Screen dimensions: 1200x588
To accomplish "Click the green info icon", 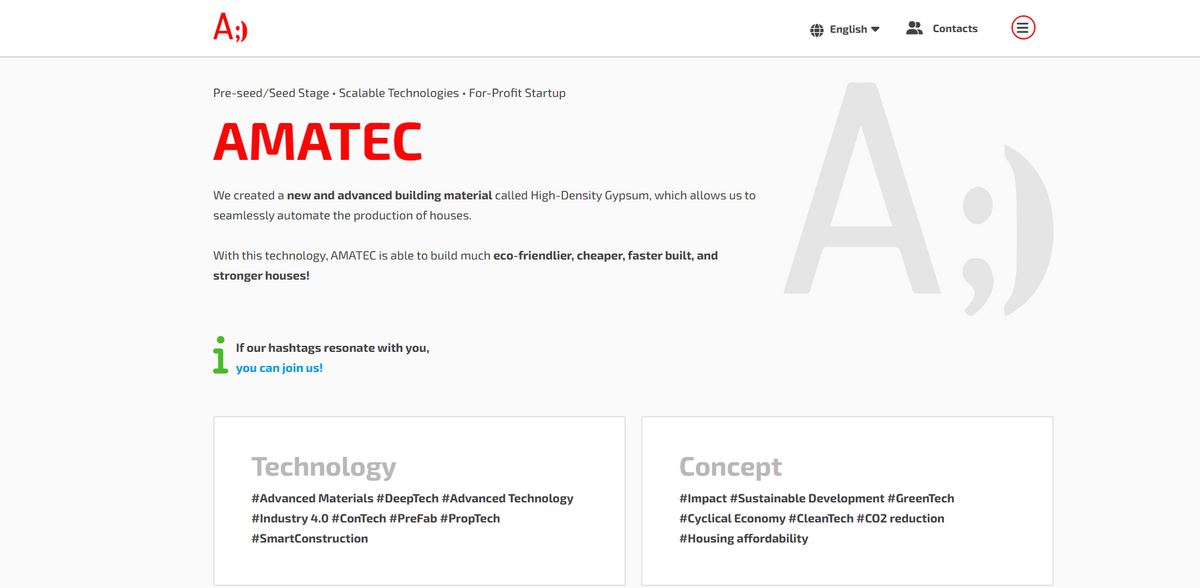I will point(220,355).
